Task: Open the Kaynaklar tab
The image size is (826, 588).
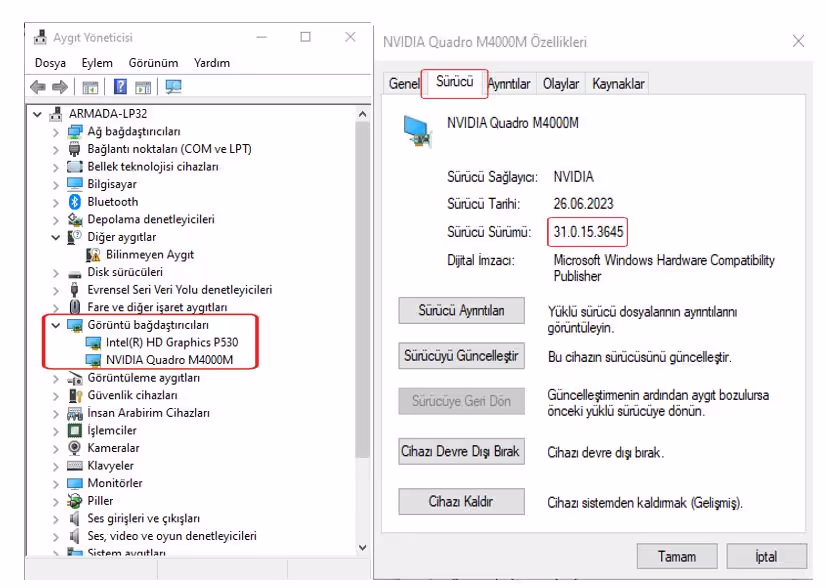Action: (x=618, y=83)
